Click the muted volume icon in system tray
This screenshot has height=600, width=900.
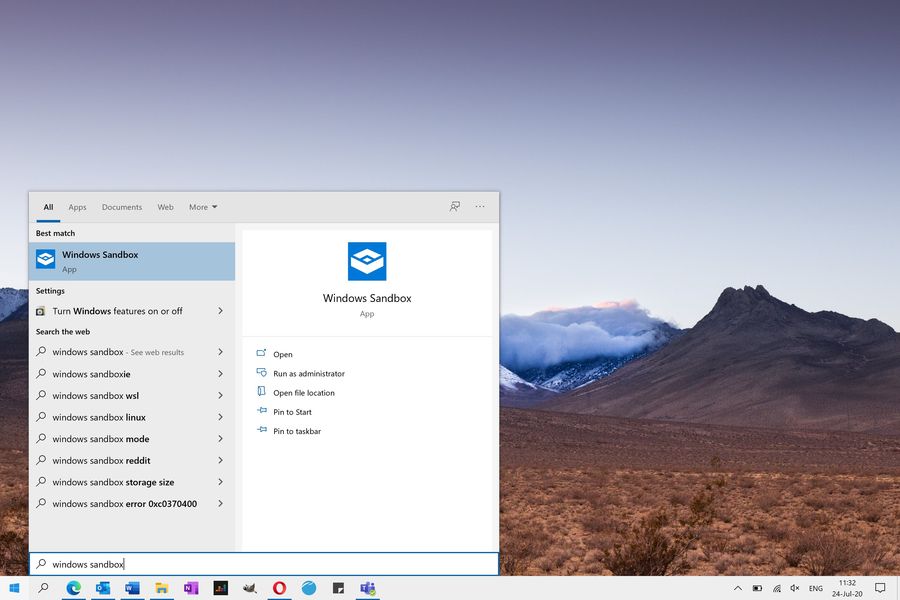click(x=795, y=588)
